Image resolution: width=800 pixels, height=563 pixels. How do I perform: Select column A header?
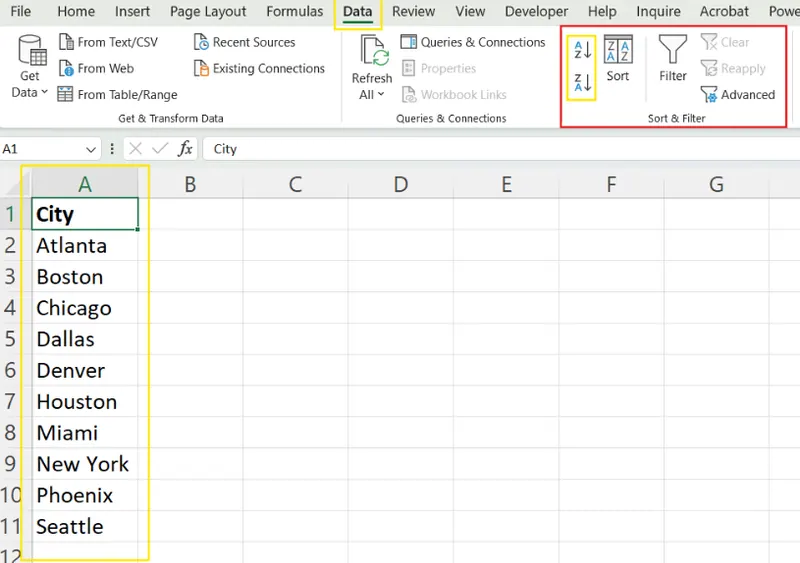(x=85, y=184)
